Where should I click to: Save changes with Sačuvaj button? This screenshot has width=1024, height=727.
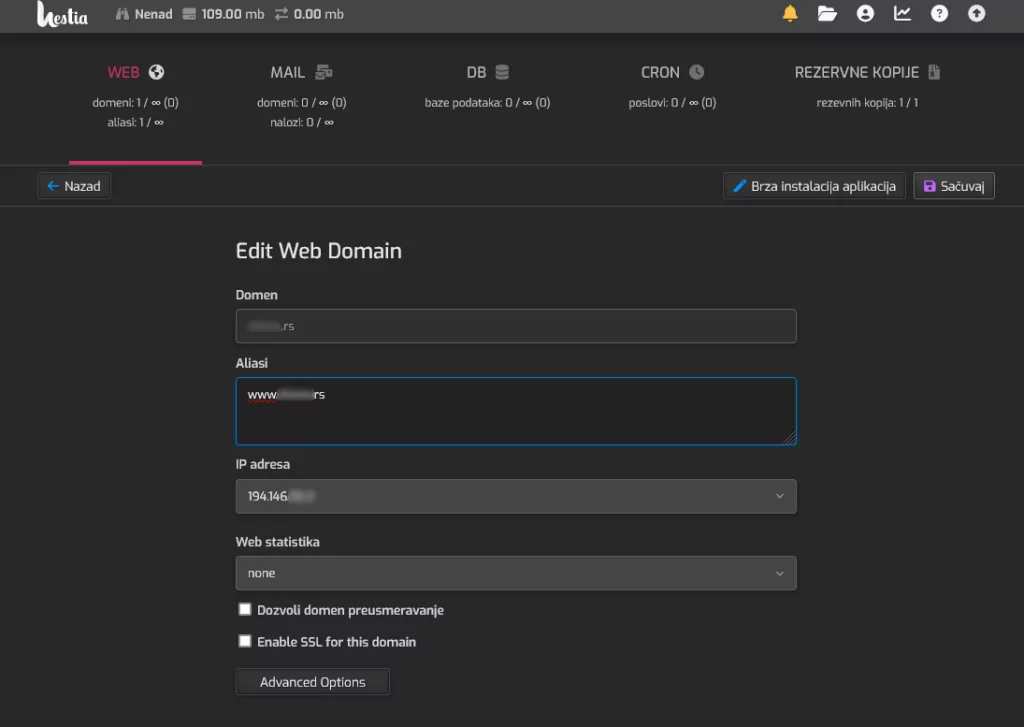954,186
